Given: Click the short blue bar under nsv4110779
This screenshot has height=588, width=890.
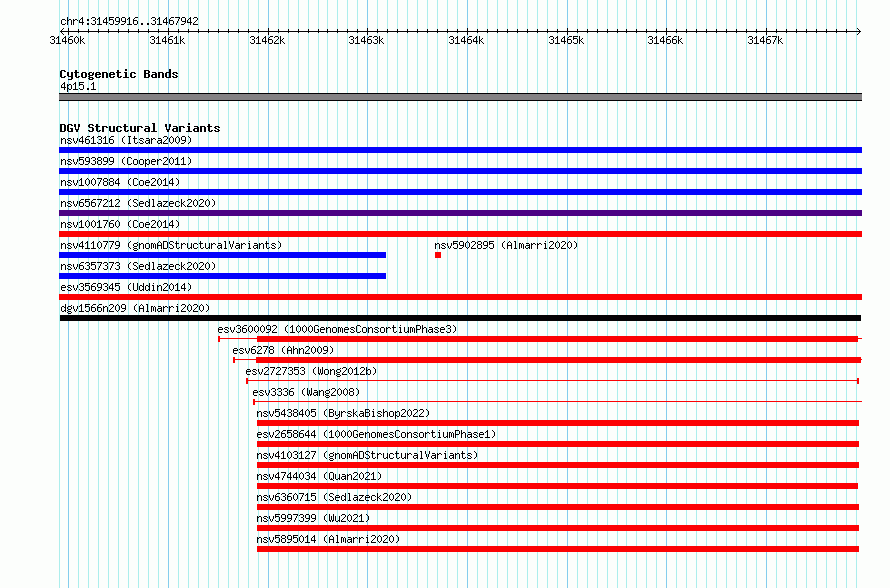Looking at the screenshot, I should [222, 255].
